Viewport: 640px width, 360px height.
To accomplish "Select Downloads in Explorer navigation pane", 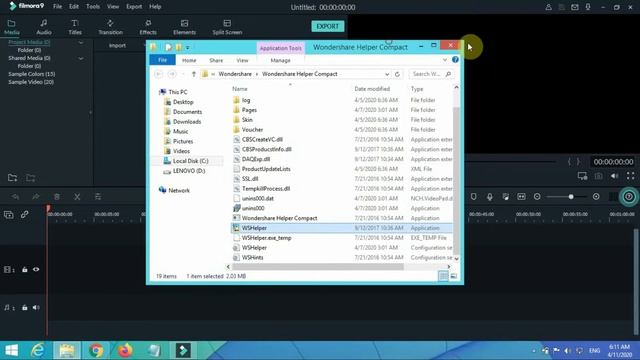I will tap(187, 122).
